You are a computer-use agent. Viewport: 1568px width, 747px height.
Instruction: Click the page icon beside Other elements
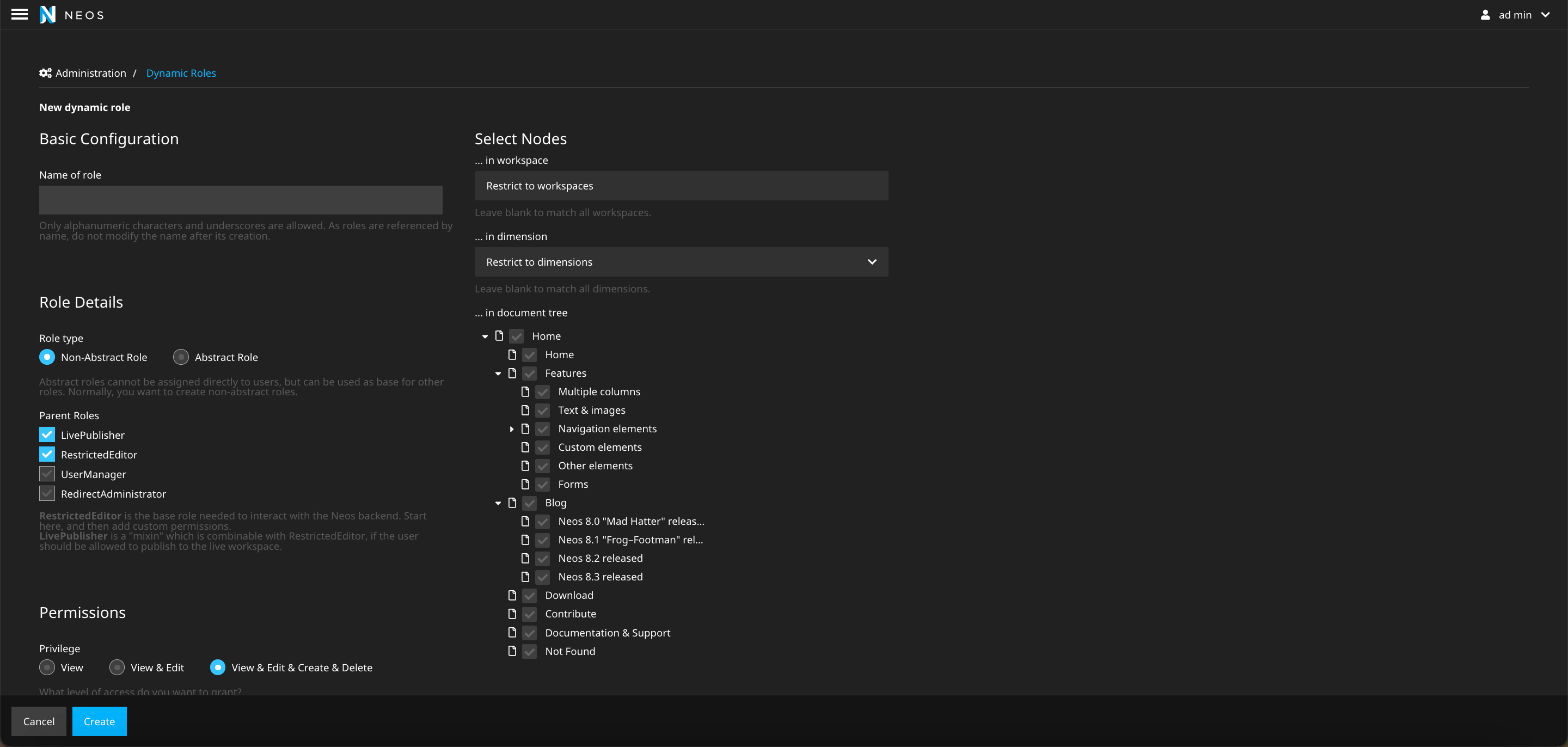(x=525, y=465)
